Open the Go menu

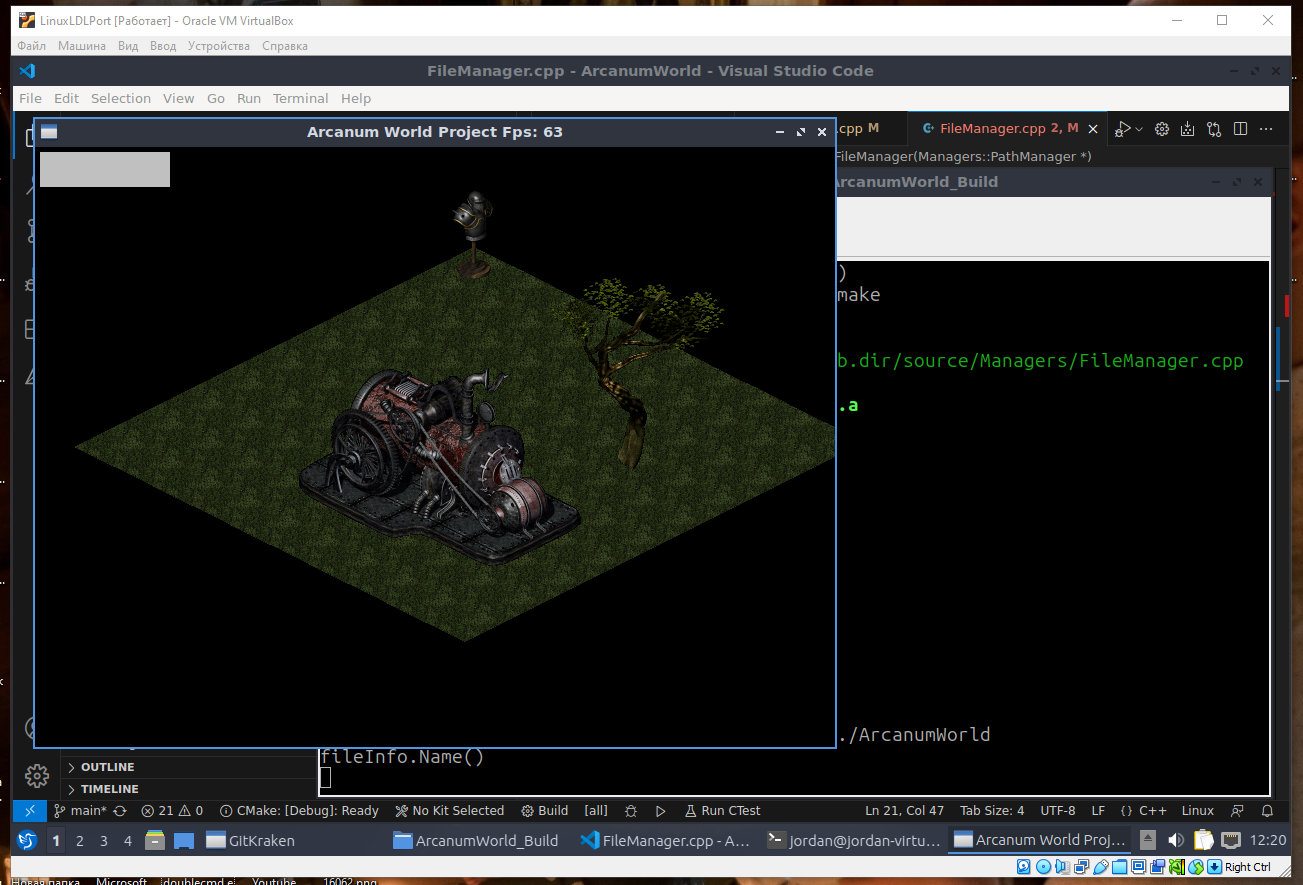tap(216, 98)
